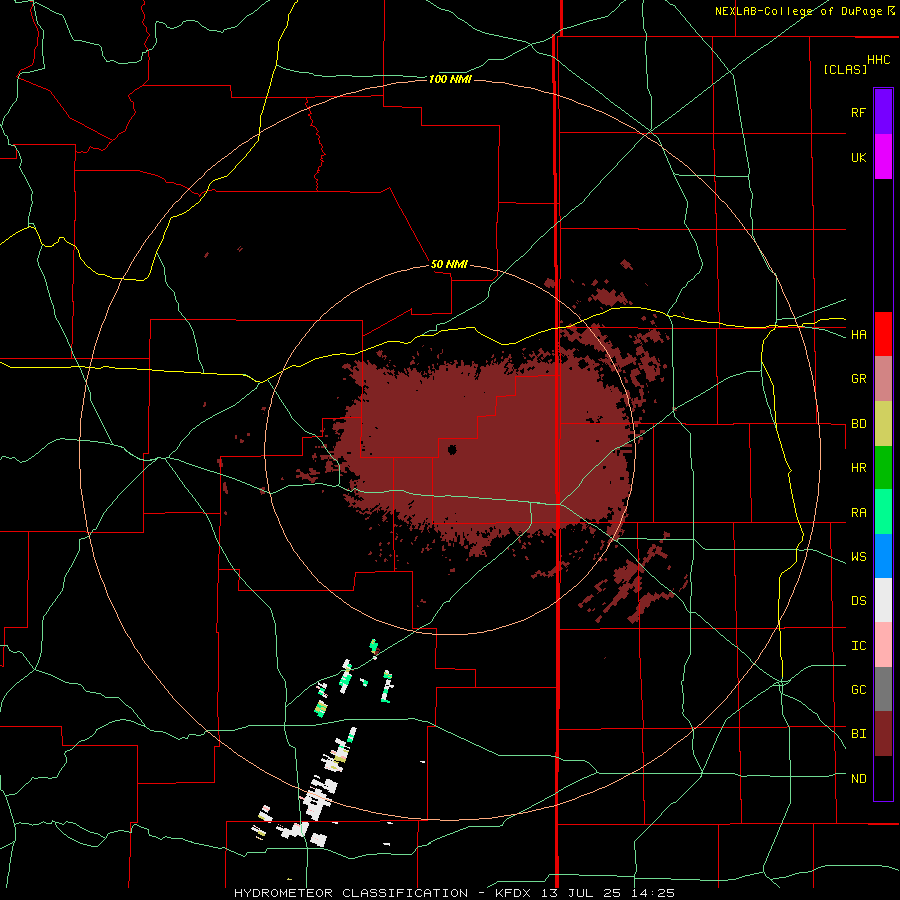Click the 100 NMI range ring label
Viewport: 900px width, 900px height.
(x=450, y=79)
